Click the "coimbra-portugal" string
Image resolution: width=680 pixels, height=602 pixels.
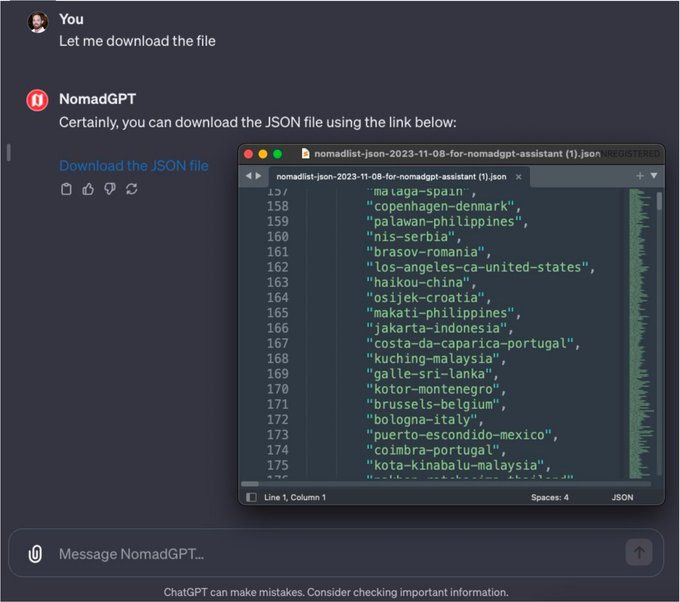(x=433, y=450)
